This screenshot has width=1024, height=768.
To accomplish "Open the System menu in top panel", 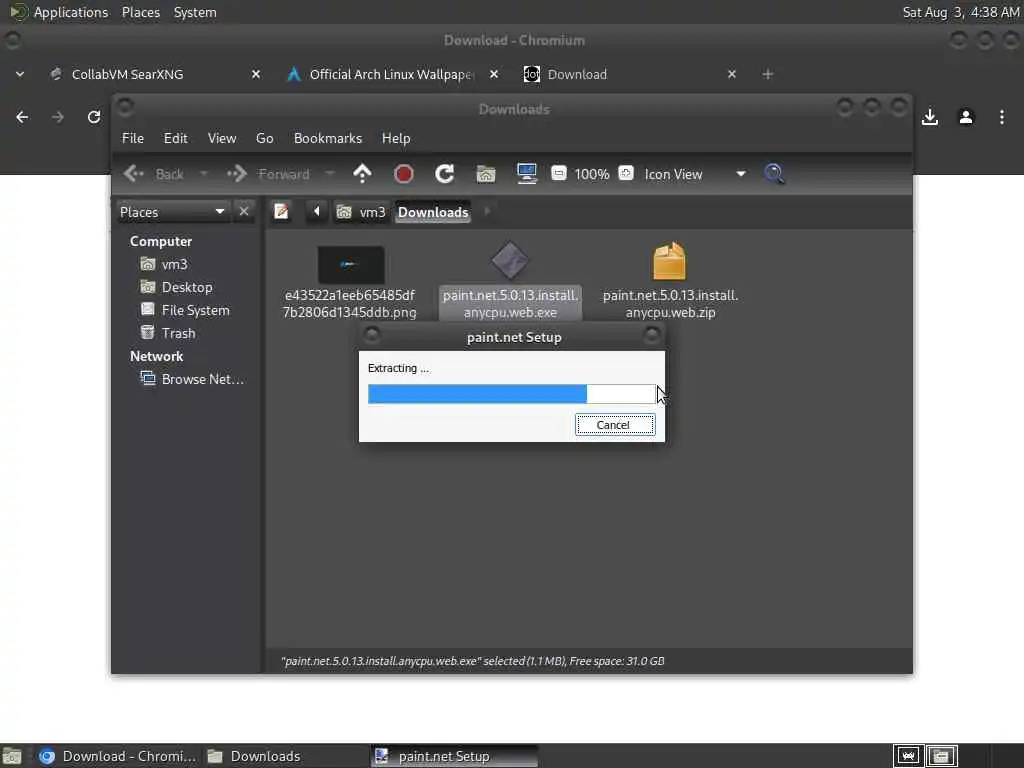I will click(x=195, y=12).
